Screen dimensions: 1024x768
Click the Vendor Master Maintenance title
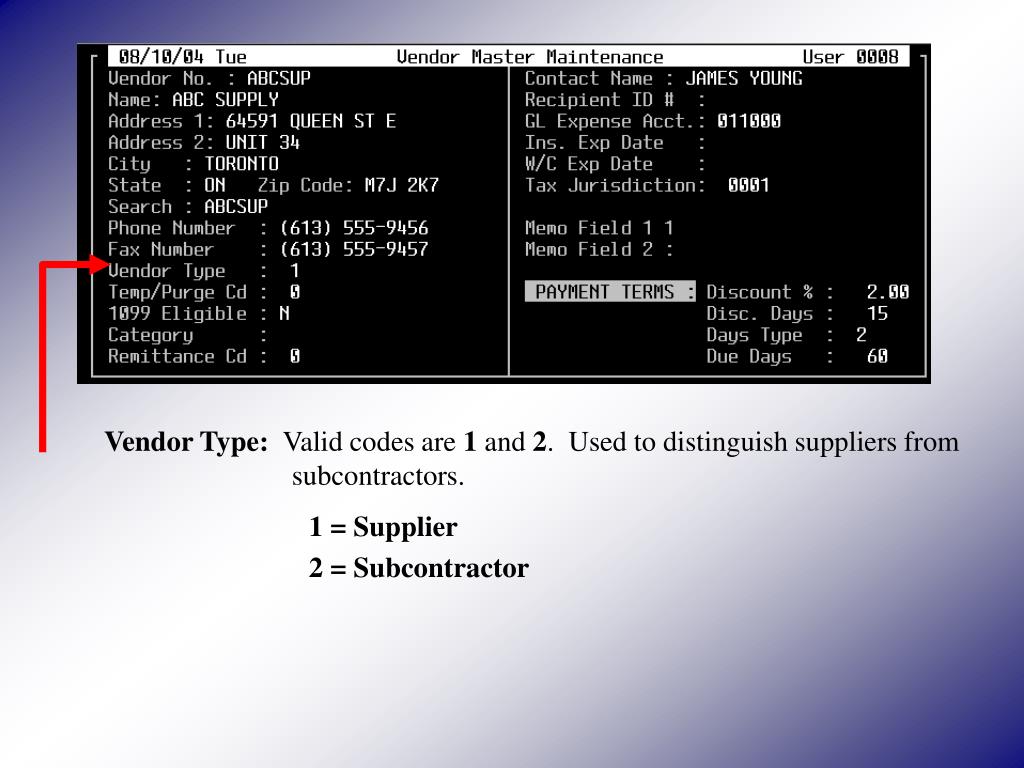tap(530, 57)
